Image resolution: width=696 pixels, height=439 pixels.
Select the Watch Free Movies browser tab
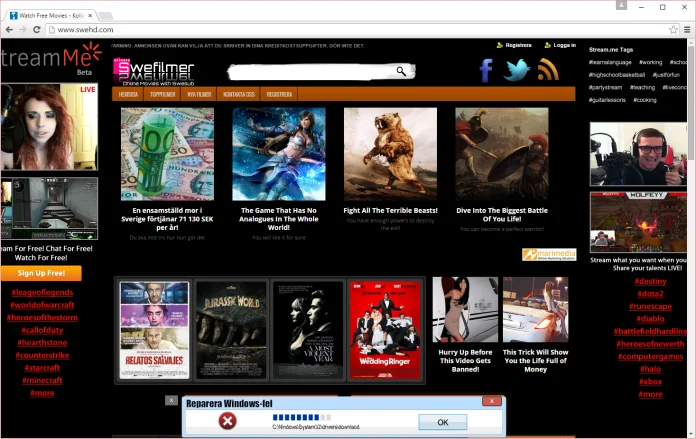pos(50,16)
